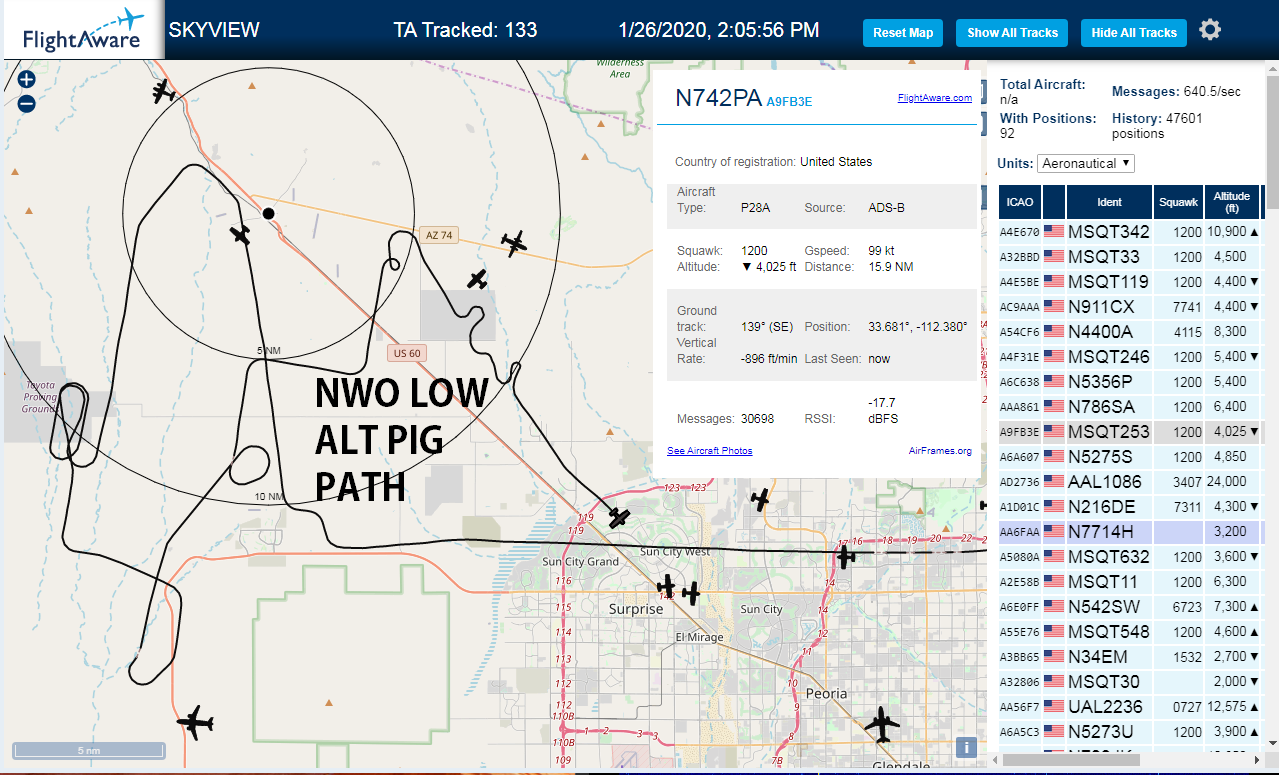
Task: Select the MSQT30 row
Action: pyautogui.click(x=1130, y=682)
